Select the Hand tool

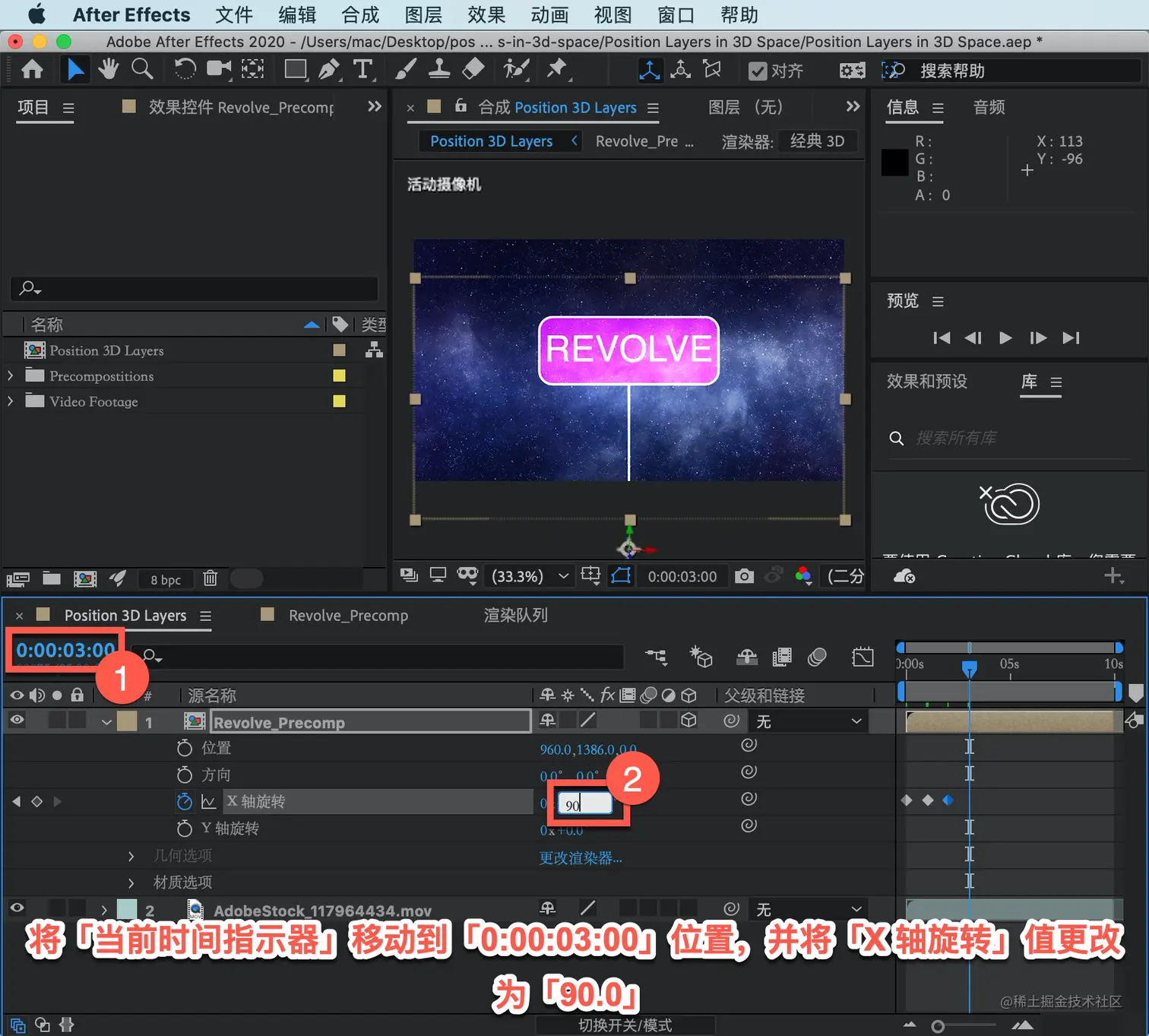click(x=109, y=69)
